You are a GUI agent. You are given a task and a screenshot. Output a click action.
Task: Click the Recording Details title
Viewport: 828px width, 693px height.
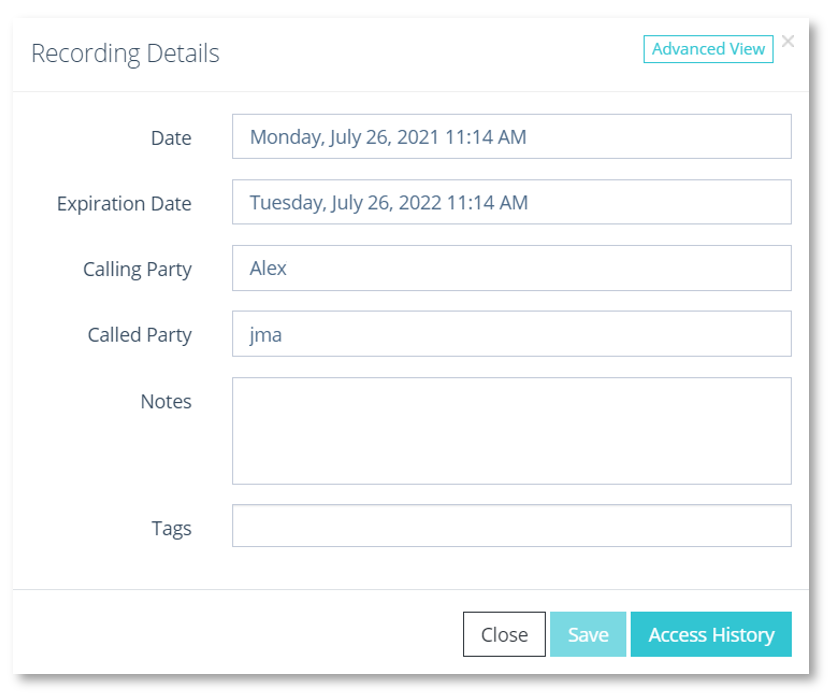tap(125, 53)
